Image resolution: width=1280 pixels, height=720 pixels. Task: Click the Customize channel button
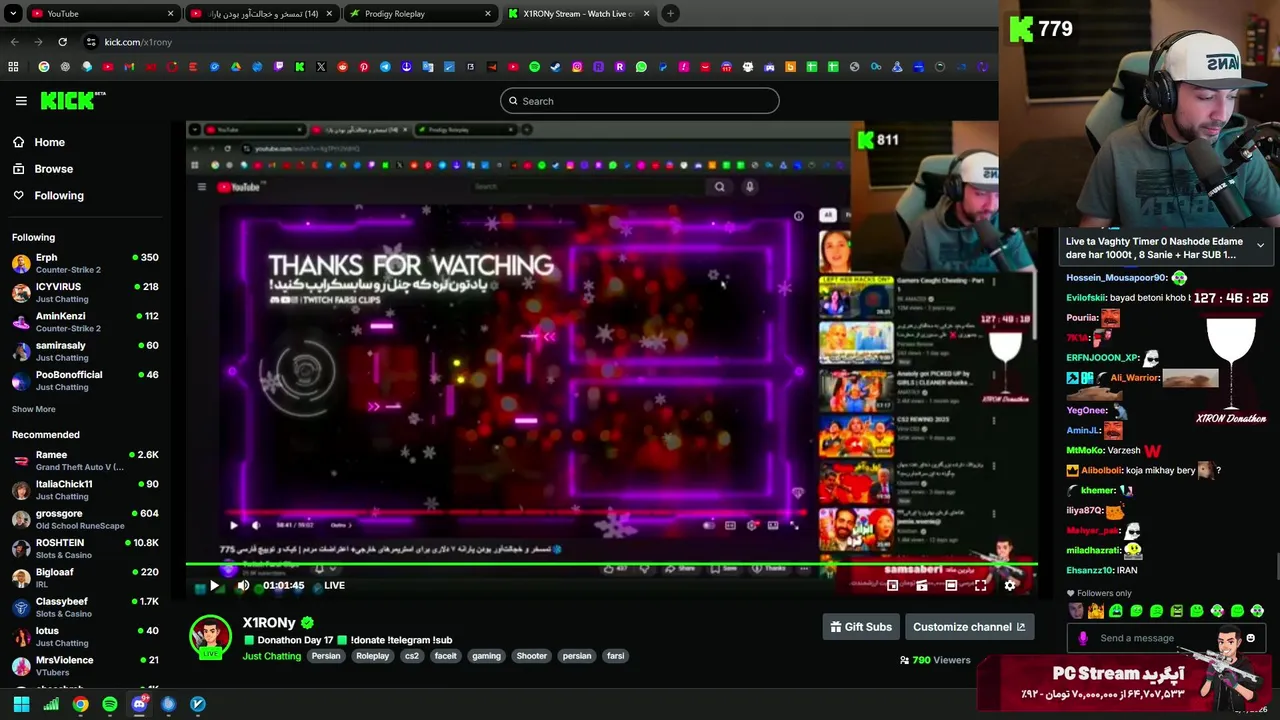[x=969, y=627]
